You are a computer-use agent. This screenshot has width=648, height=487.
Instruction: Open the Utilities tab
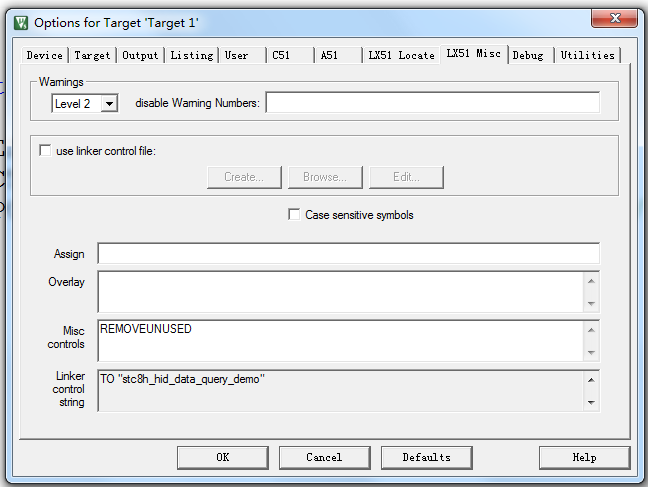(x=587, y=55)
